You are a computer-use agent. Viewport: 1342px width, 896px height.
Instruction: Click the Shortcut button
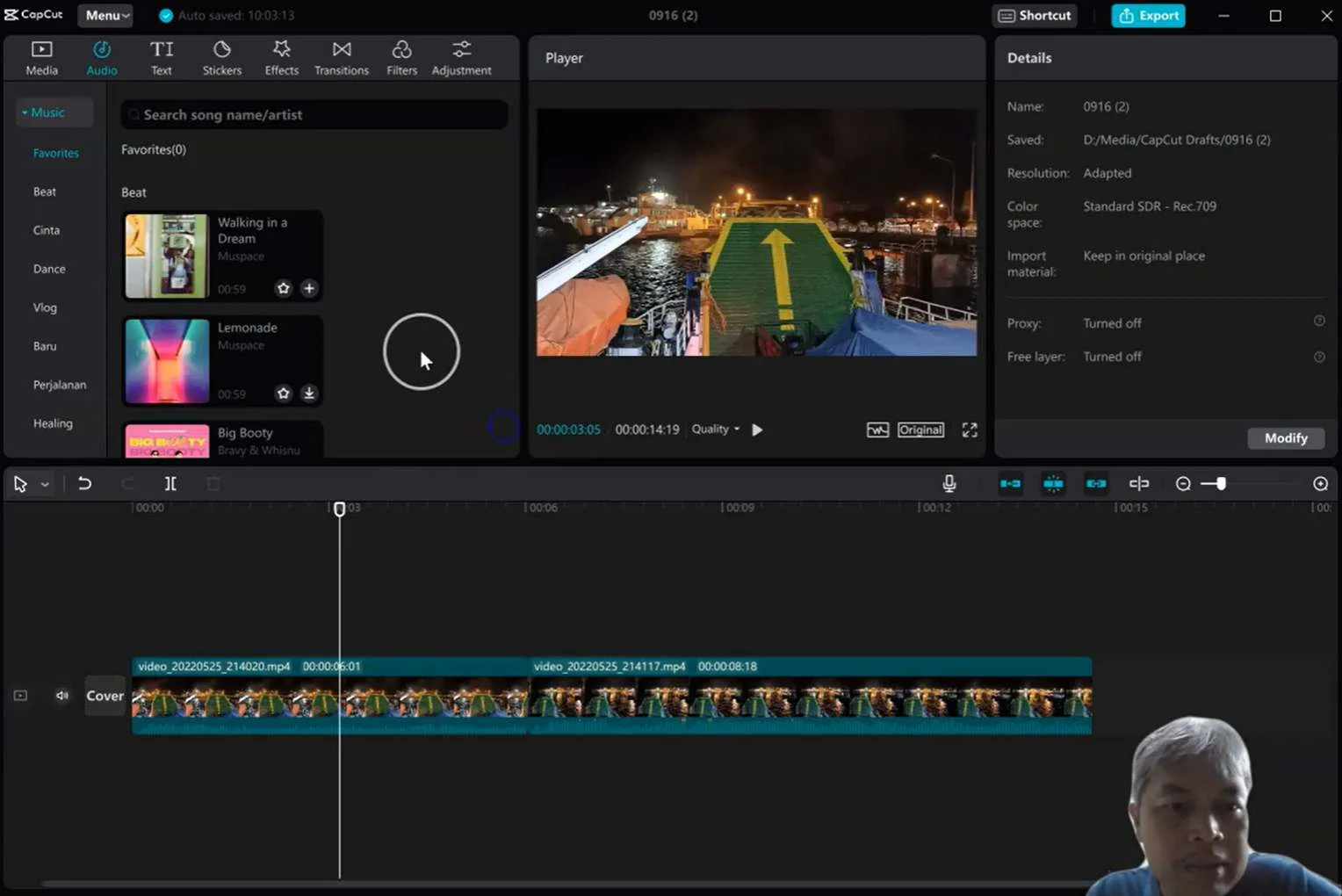(1035, 16)
